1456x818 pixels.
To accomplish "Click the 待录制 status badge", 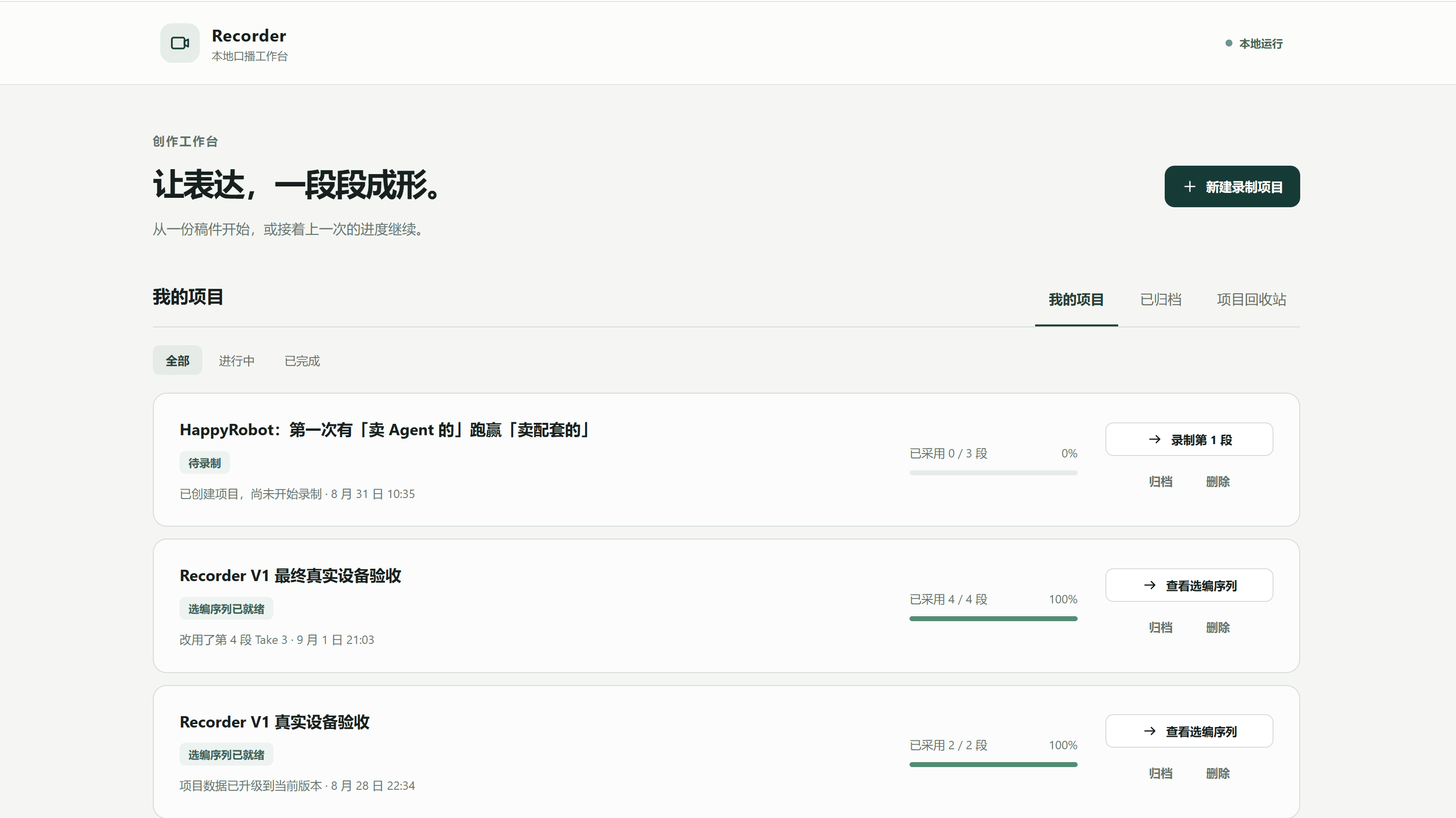I will (x=204, y=463).
